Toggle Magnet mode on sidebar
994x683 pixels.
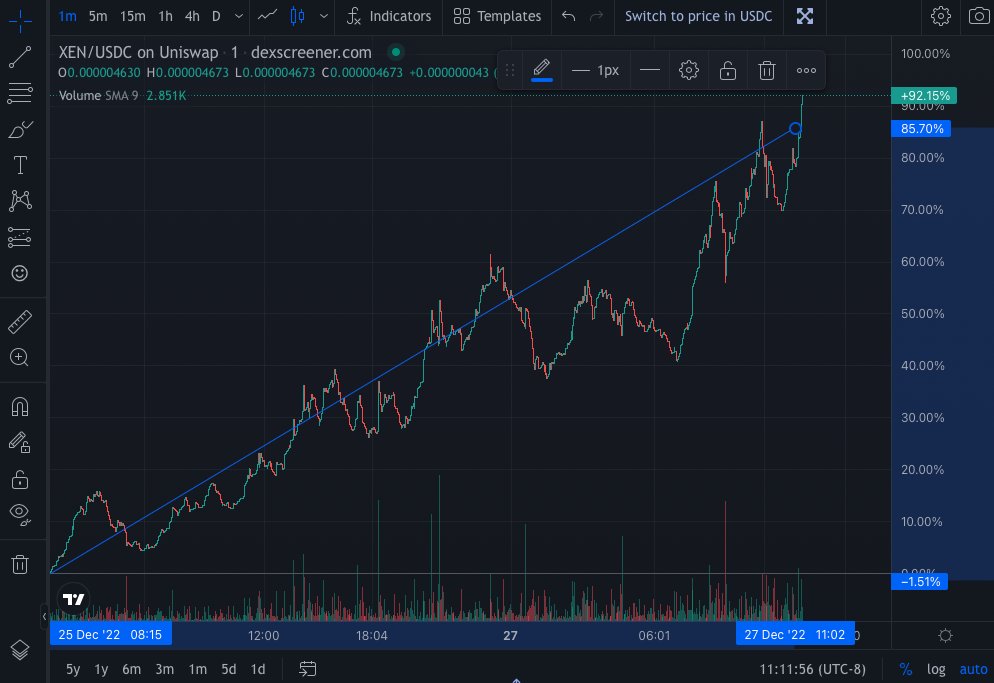coord(20,406)
